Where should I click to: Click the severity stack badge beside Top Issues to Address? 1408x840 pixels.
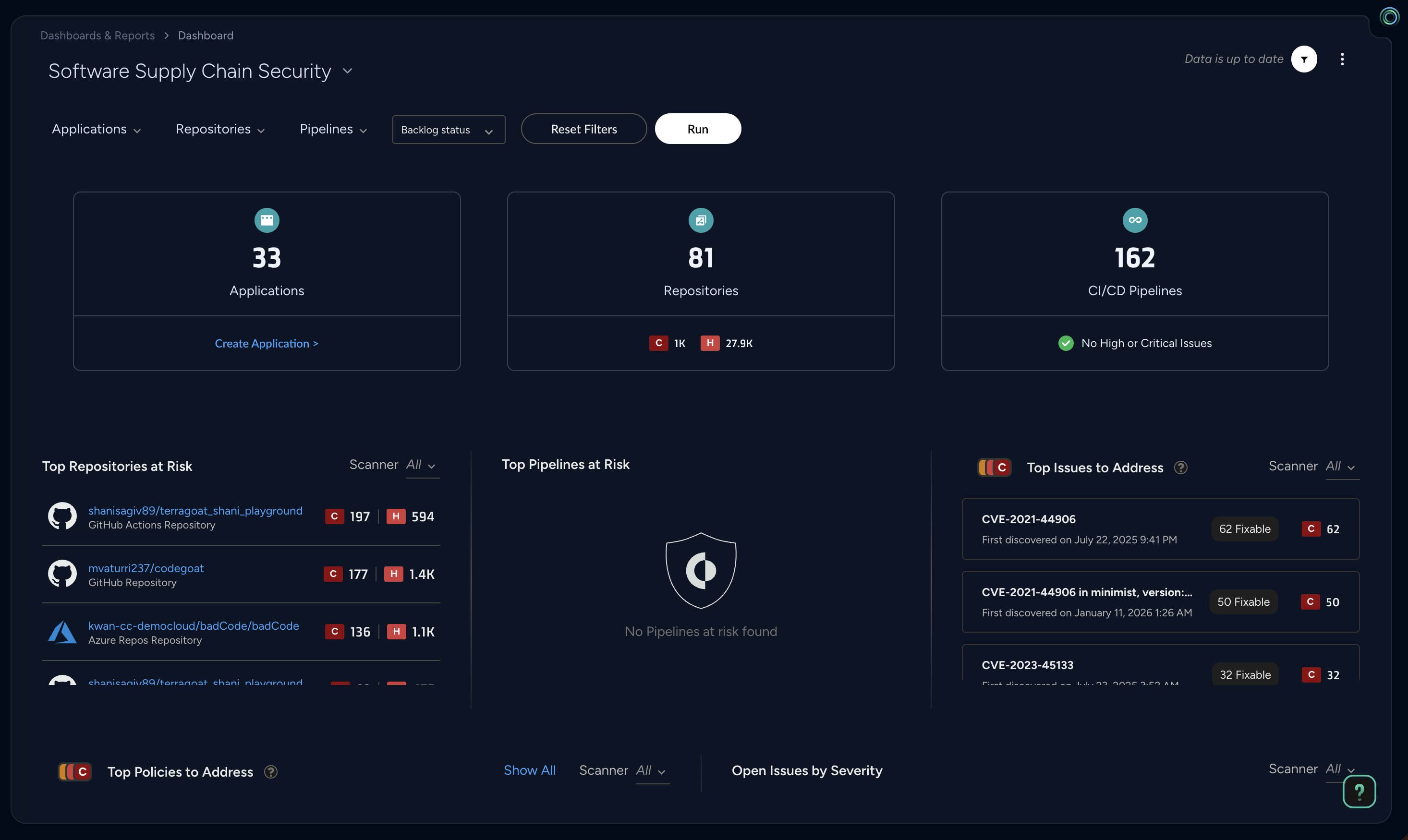coord(994,467)
